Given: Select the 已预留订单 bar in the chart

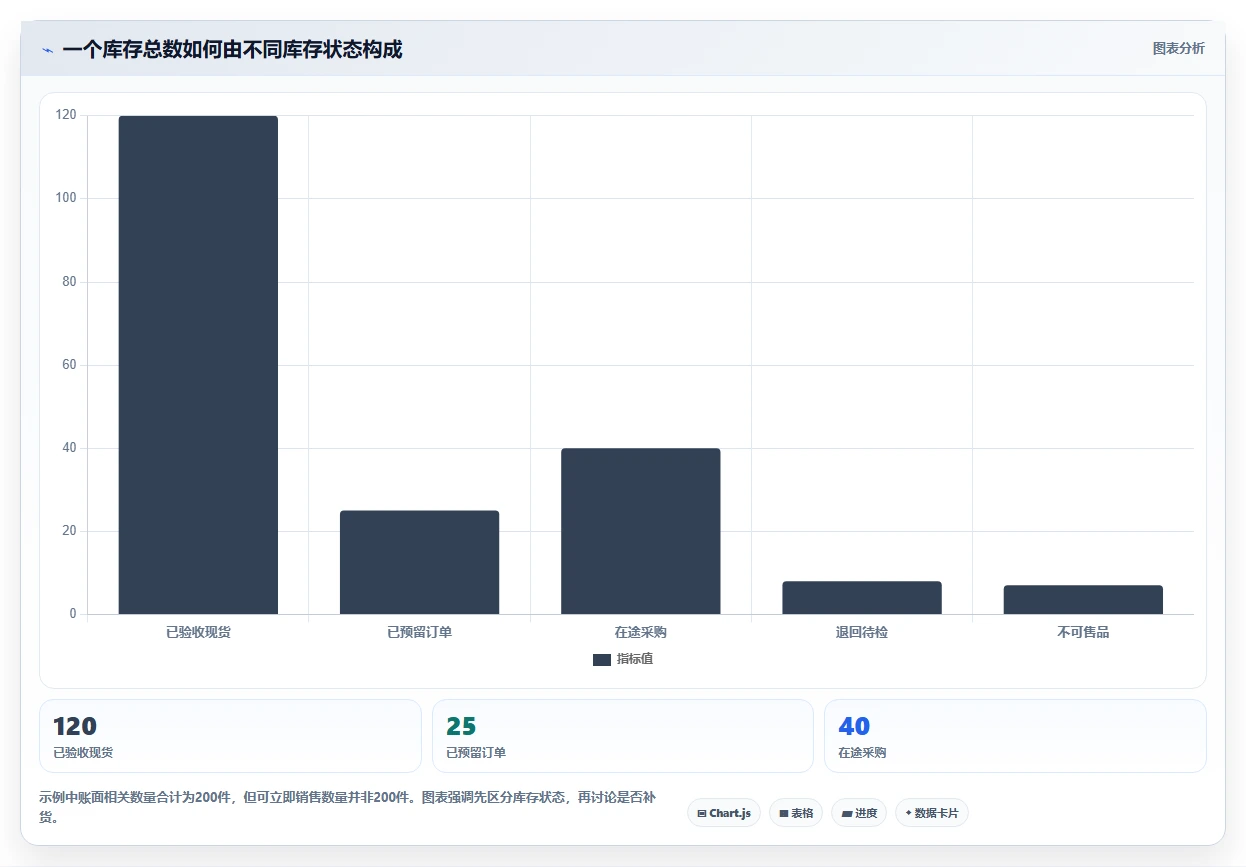Looking at the screenshot, I should 419,562.
